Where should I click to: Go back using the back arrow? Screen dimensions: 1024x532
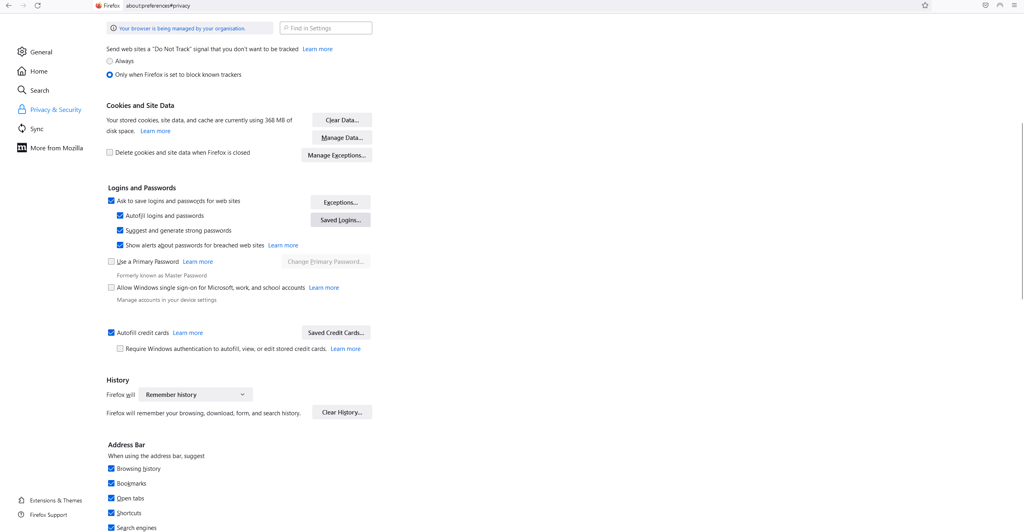coord(8,5)
